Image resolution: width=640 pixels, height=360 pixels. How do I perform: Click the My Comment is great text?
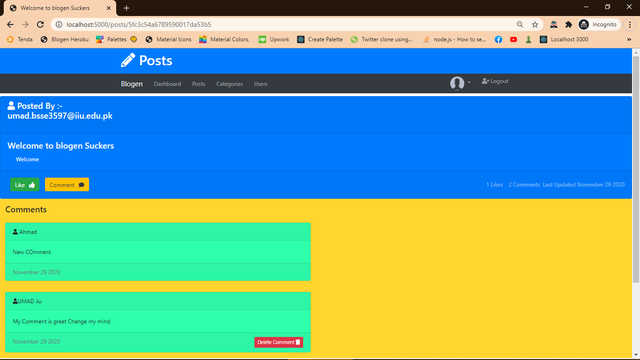61,321
